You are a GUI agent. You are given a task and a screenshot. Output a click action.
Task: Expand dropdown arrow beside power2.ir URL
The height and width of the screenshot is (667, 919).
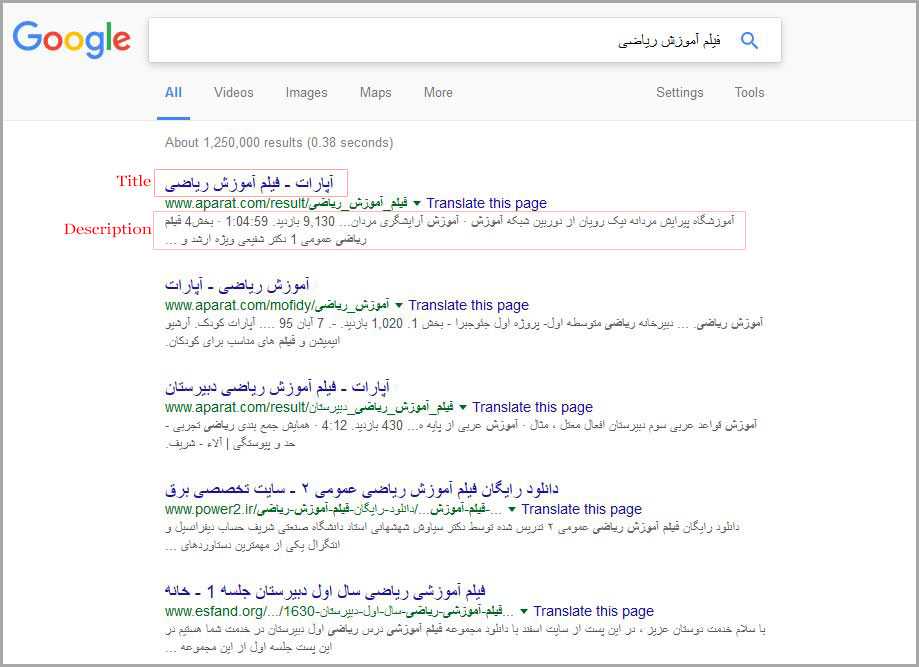click(x=512, y=509)
